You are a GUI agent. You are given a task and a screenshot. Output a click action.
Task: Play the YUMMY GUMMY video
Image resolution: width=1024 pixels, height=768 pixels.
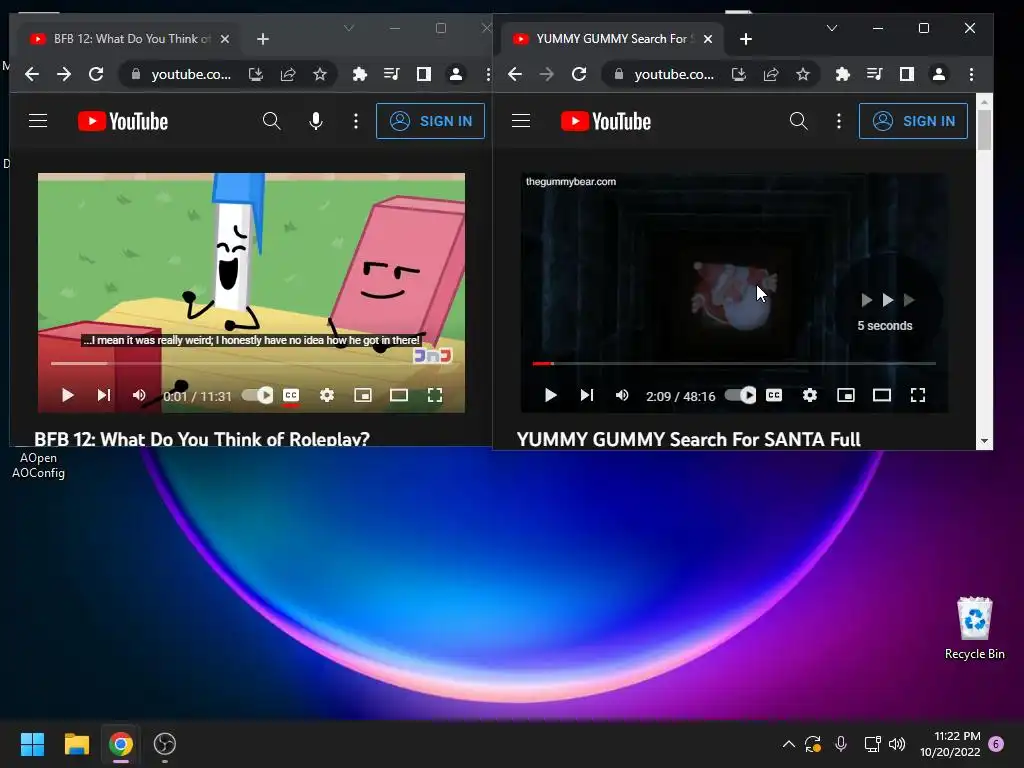click(x=551, y=395)
